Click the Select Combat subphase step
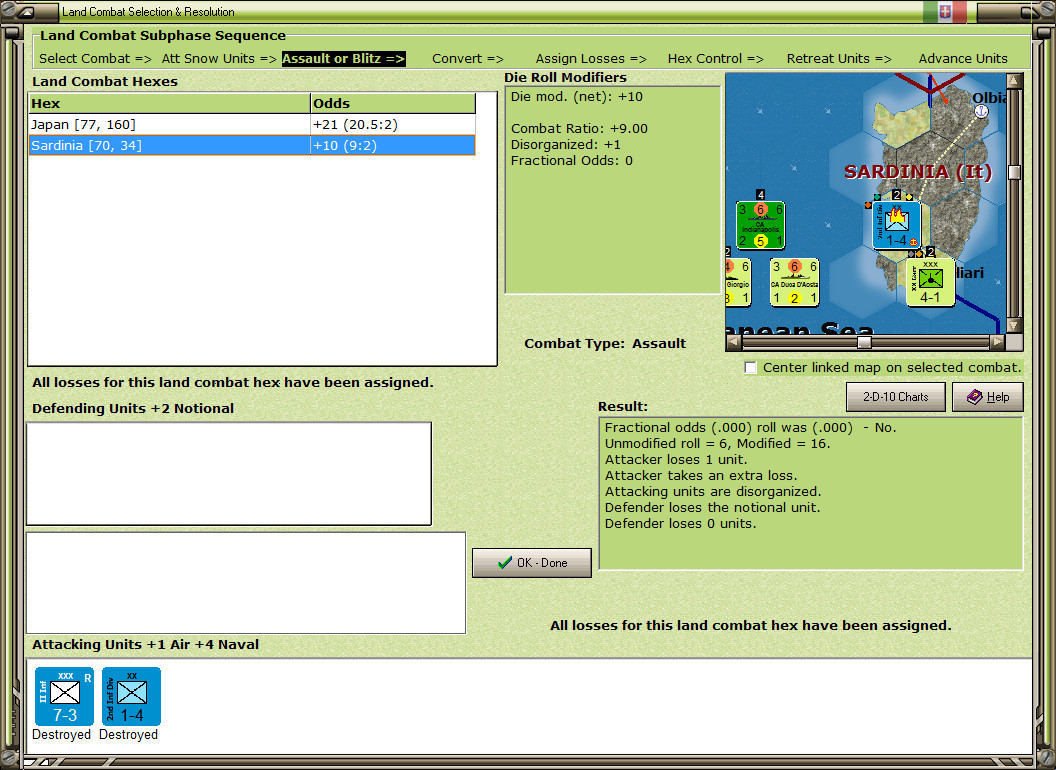The image size is (1056, 770). (x=95, y=59)
